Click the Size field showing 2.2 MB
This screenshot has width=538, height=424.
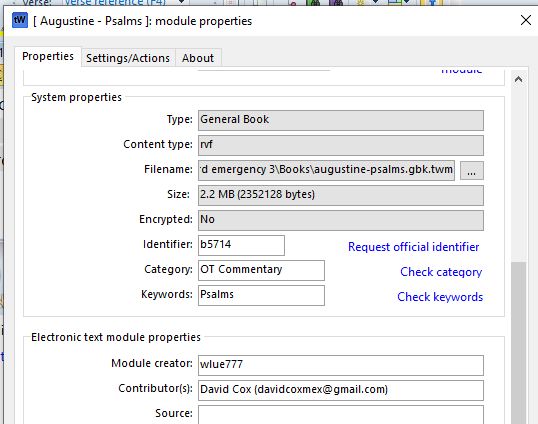[341, 195]
